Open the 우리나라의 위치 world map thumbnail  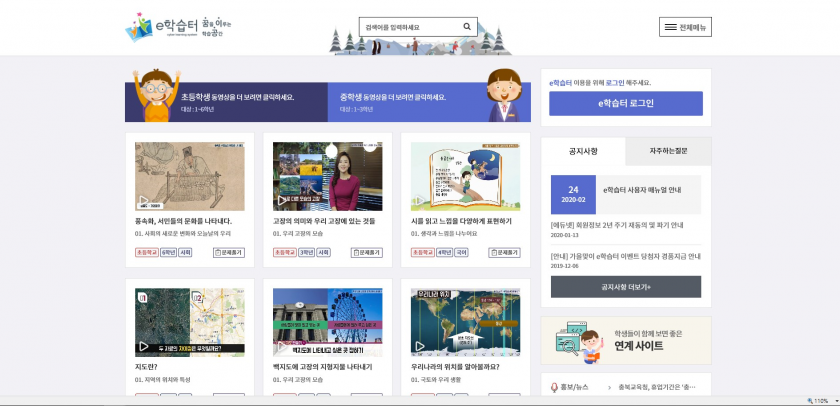click(x=465, y=322)
